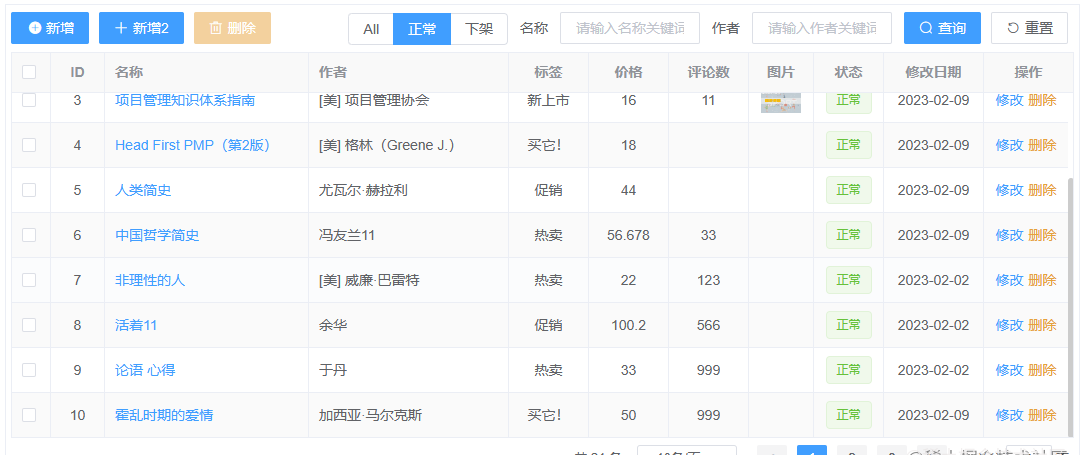The width and height of the screenshot is (1084, 455).
Task: Open the 霍乱时期的爱情 book link
Action: 164,416
